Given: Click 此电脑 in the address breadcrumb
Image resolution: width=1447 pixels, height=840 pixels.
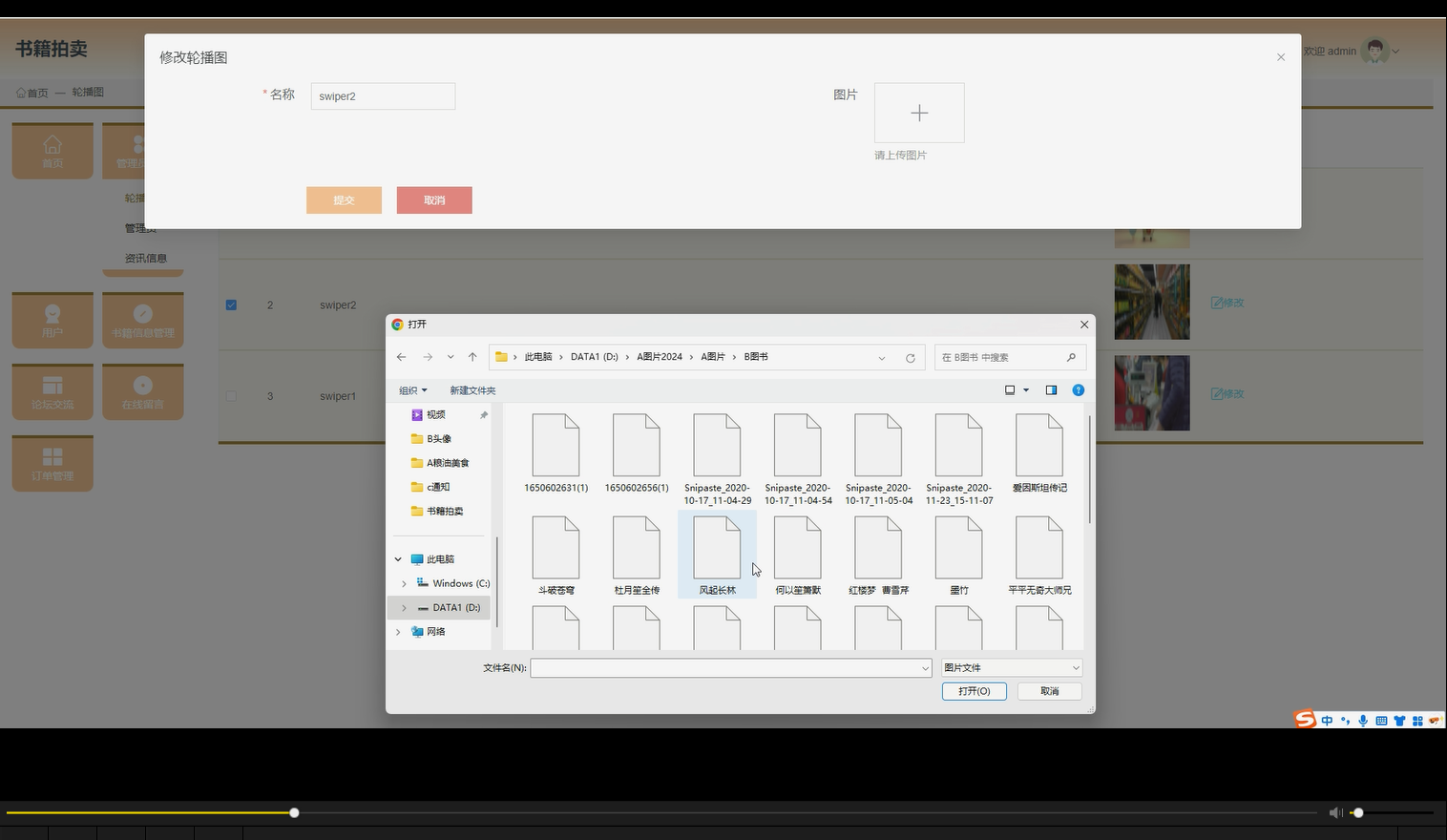Looking at the screenshot, I should [x=538, y=357].
